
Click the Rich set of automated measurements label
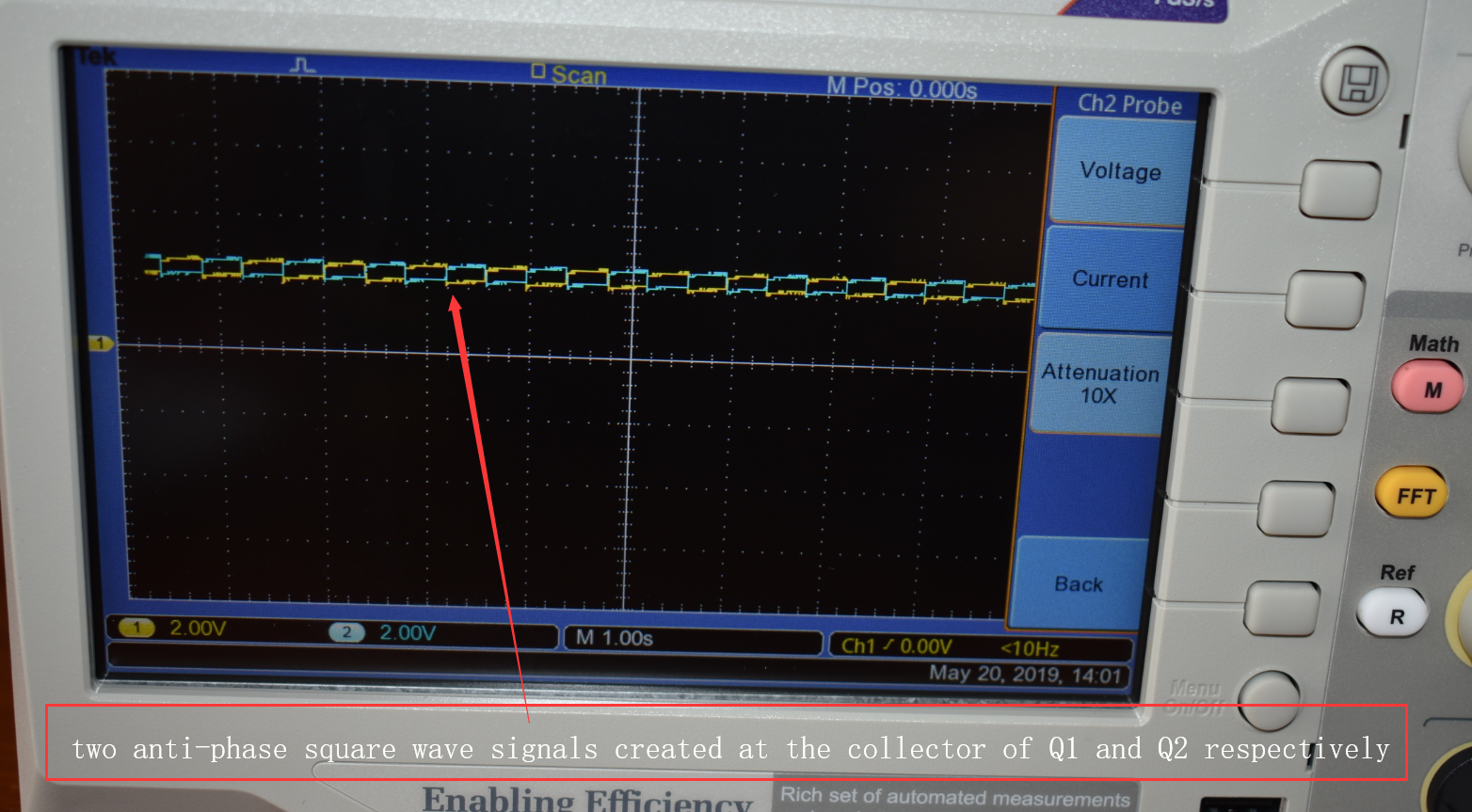click(x=955, y=797)
